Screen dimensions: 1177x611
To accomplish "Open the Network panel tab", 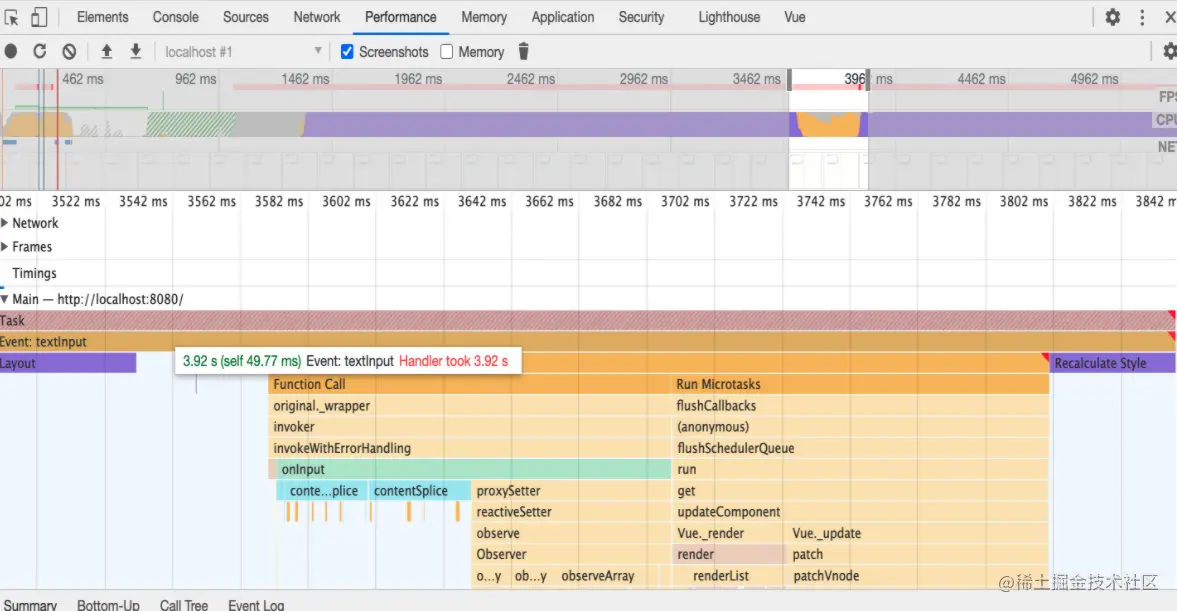I will [317, 17].
